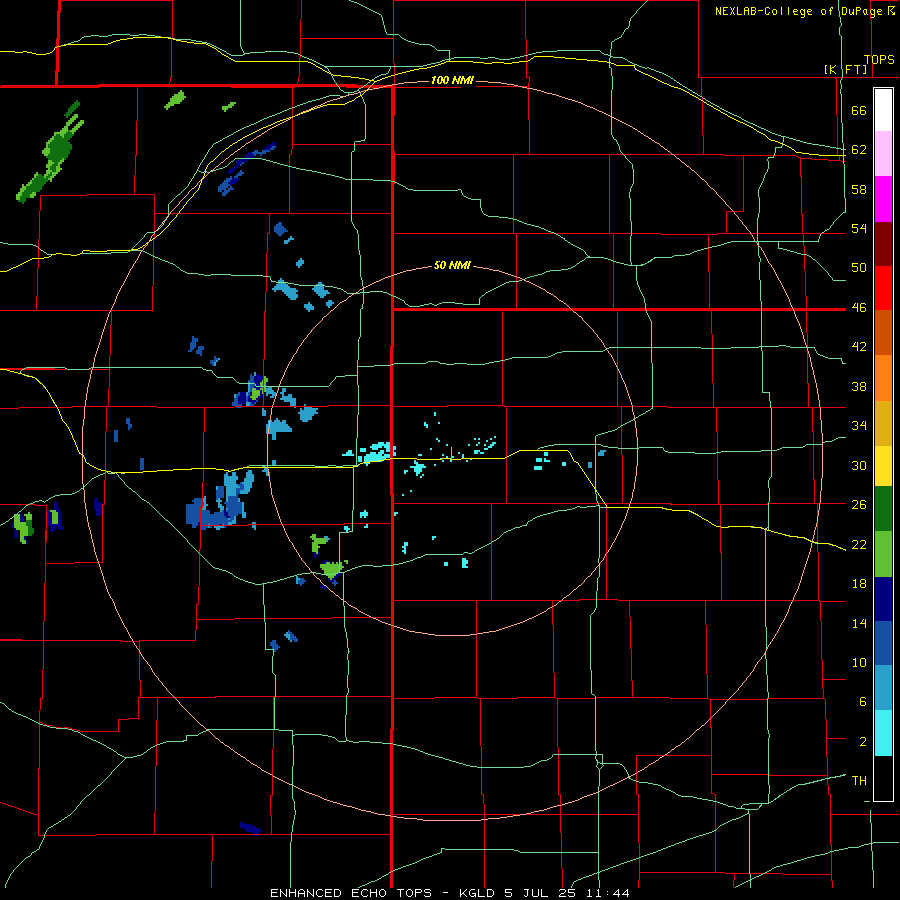The height and width of the screenshot is (900, 900).
Task: Click the legend value 58
Action: pyautogui.click(x=859, y=189)
